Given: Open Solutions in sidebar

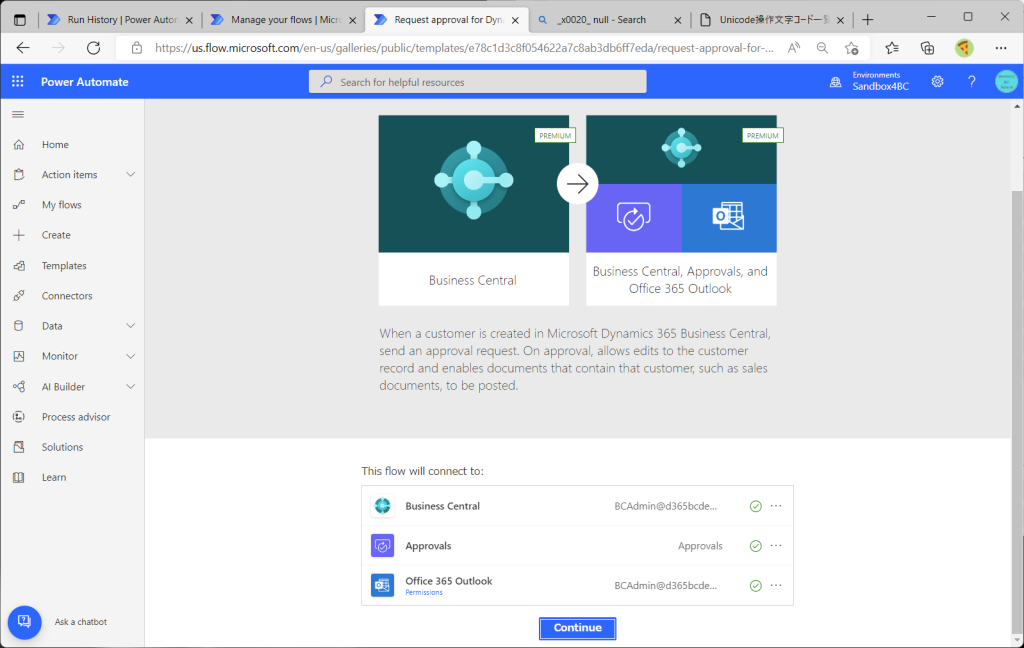Looking at the screenshot, I should (62, 447).
